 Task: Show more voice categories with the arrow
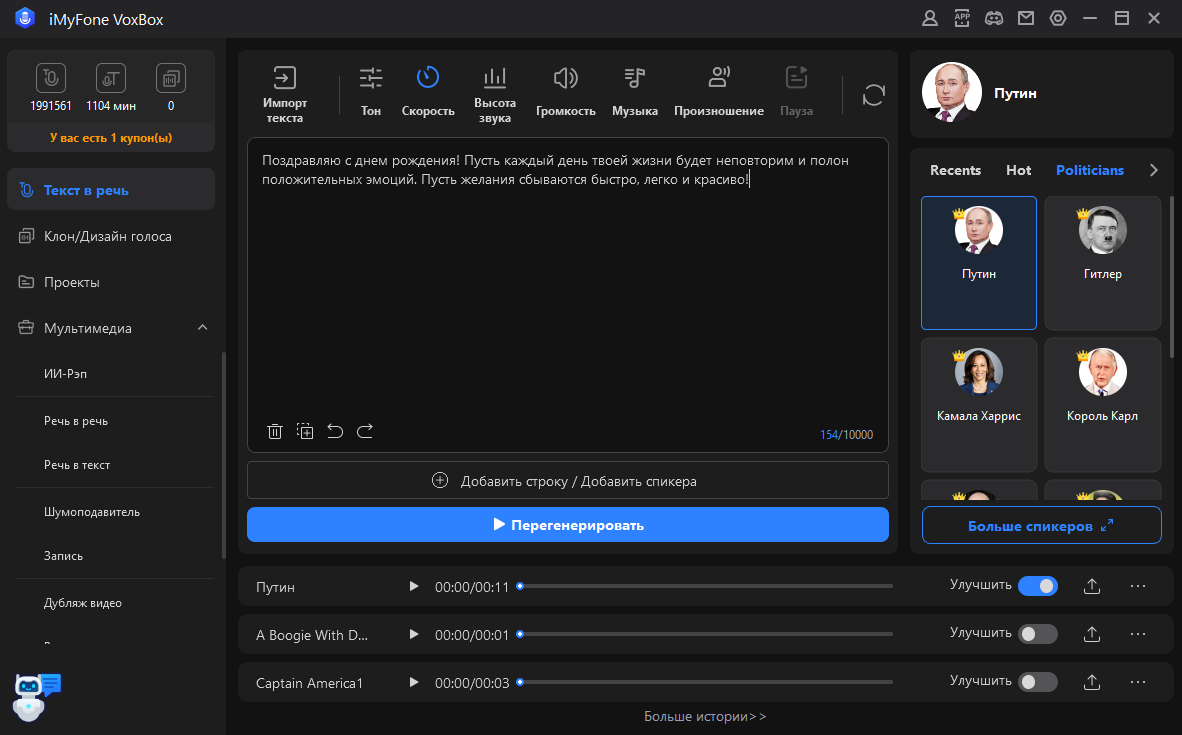pyautogui.click(x=1153, y=170)
